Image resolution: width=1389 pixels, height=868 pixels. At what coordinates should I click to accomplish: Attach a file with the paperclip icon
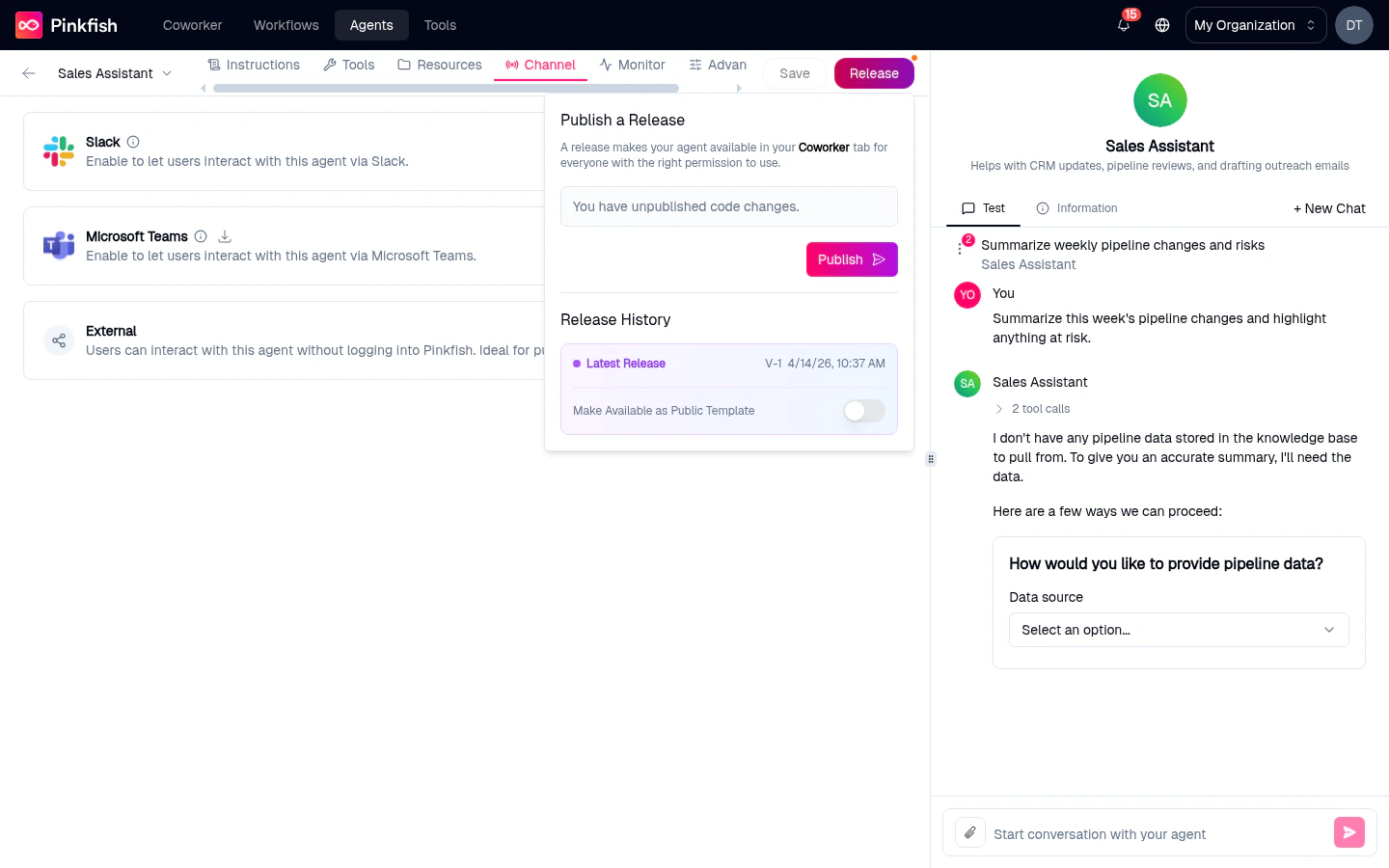[x=969, y=832]
